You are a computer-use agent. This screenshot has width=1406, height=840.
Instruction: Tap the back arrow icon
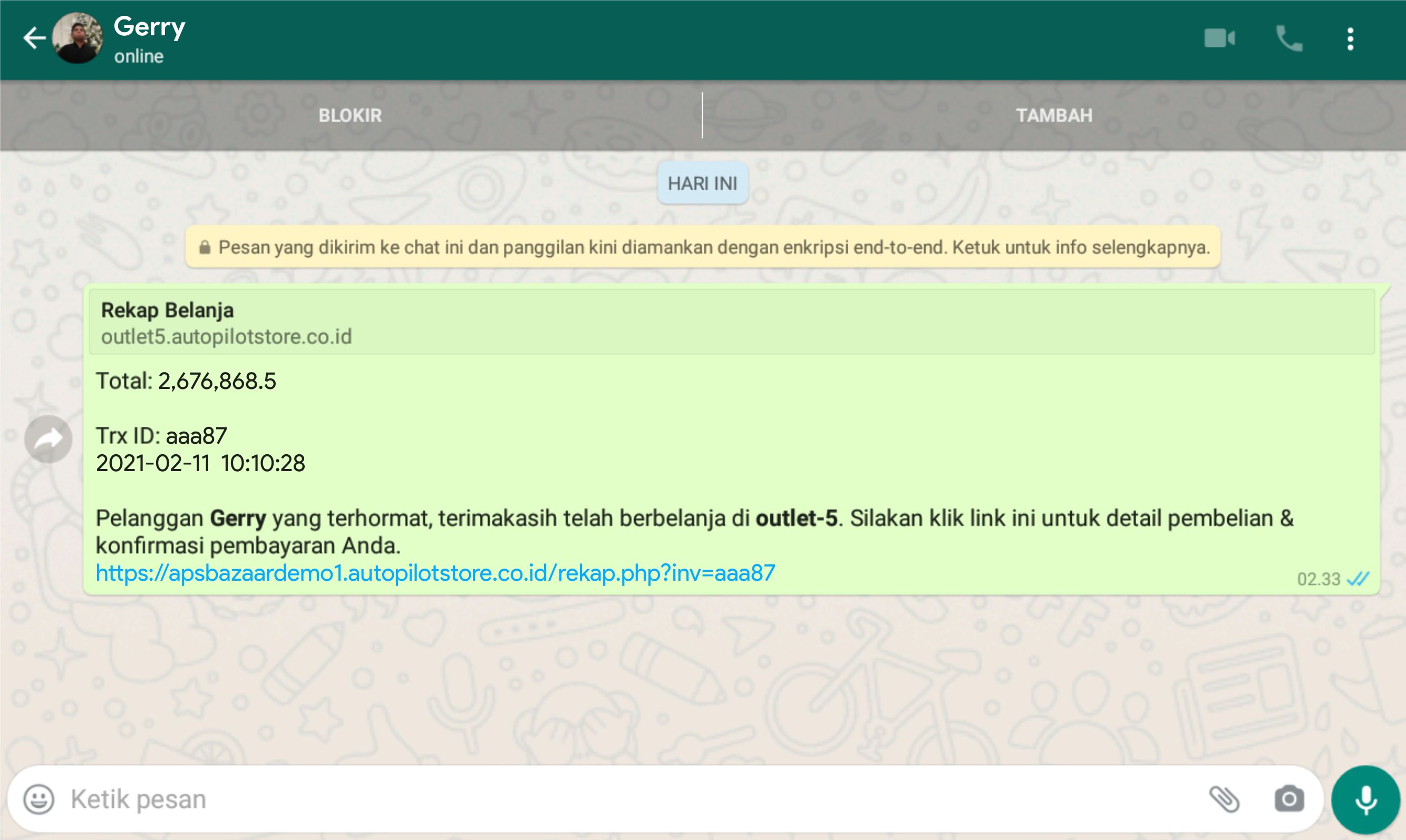click(x=34, y=38)
